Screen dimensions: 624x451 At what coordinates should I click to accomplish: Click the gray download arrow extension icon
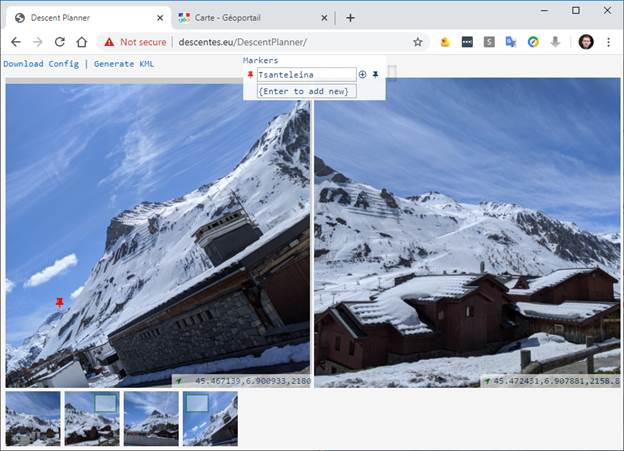point(555,42)
